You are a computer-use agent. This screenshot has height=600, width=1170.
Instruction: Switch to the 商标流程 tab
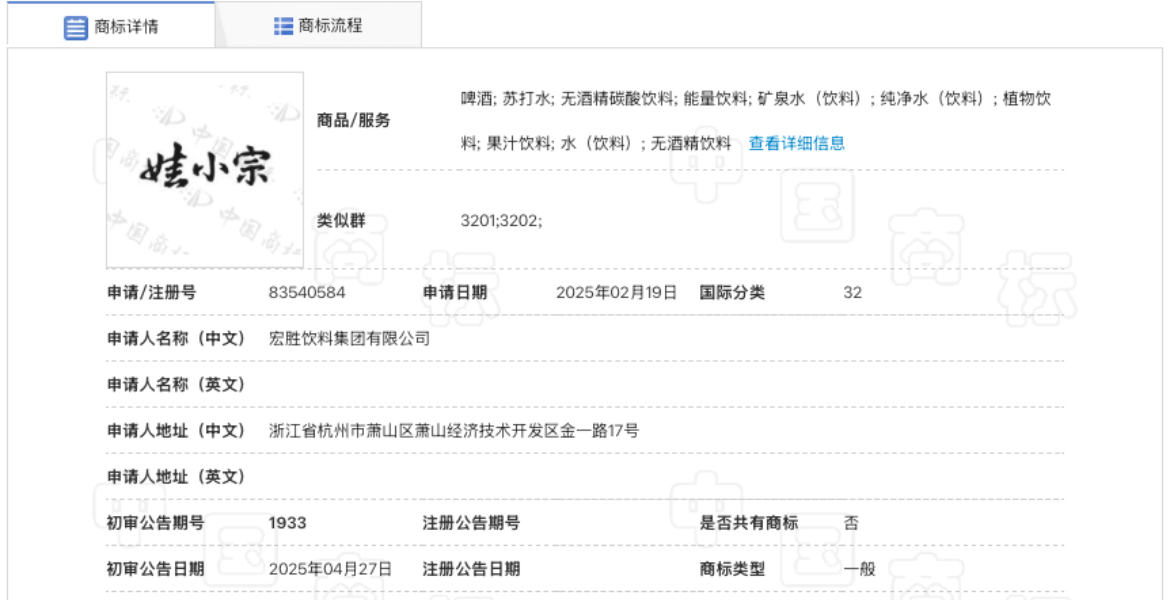(330, 26)
